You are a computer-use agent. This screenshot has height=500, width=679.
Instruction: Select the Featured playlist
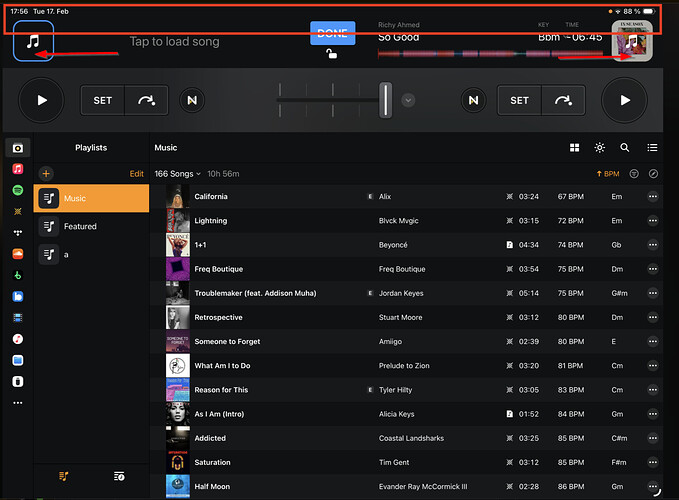click(91, 226)
